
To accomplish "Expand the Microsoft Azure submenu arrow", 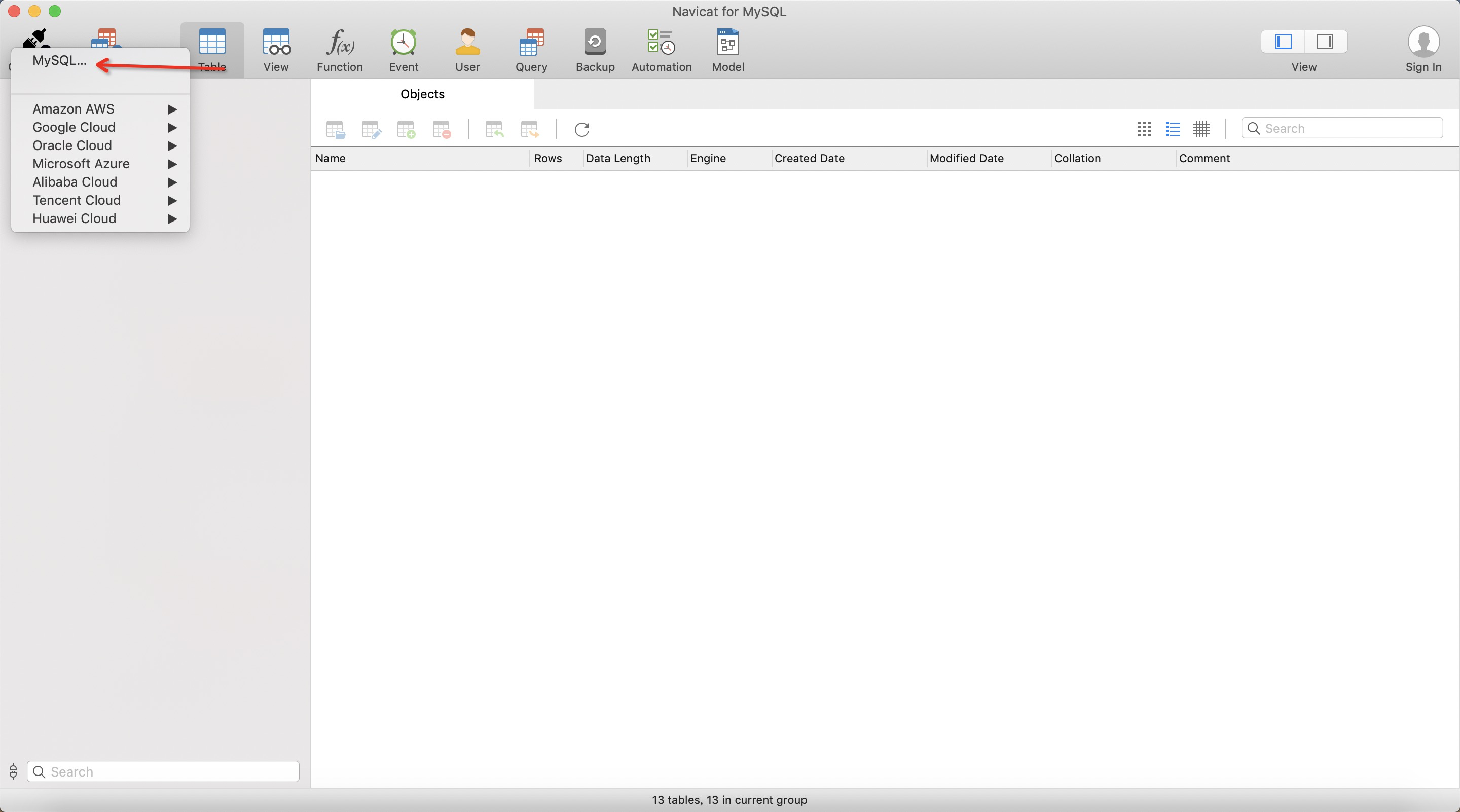I will tap(173, 164).
